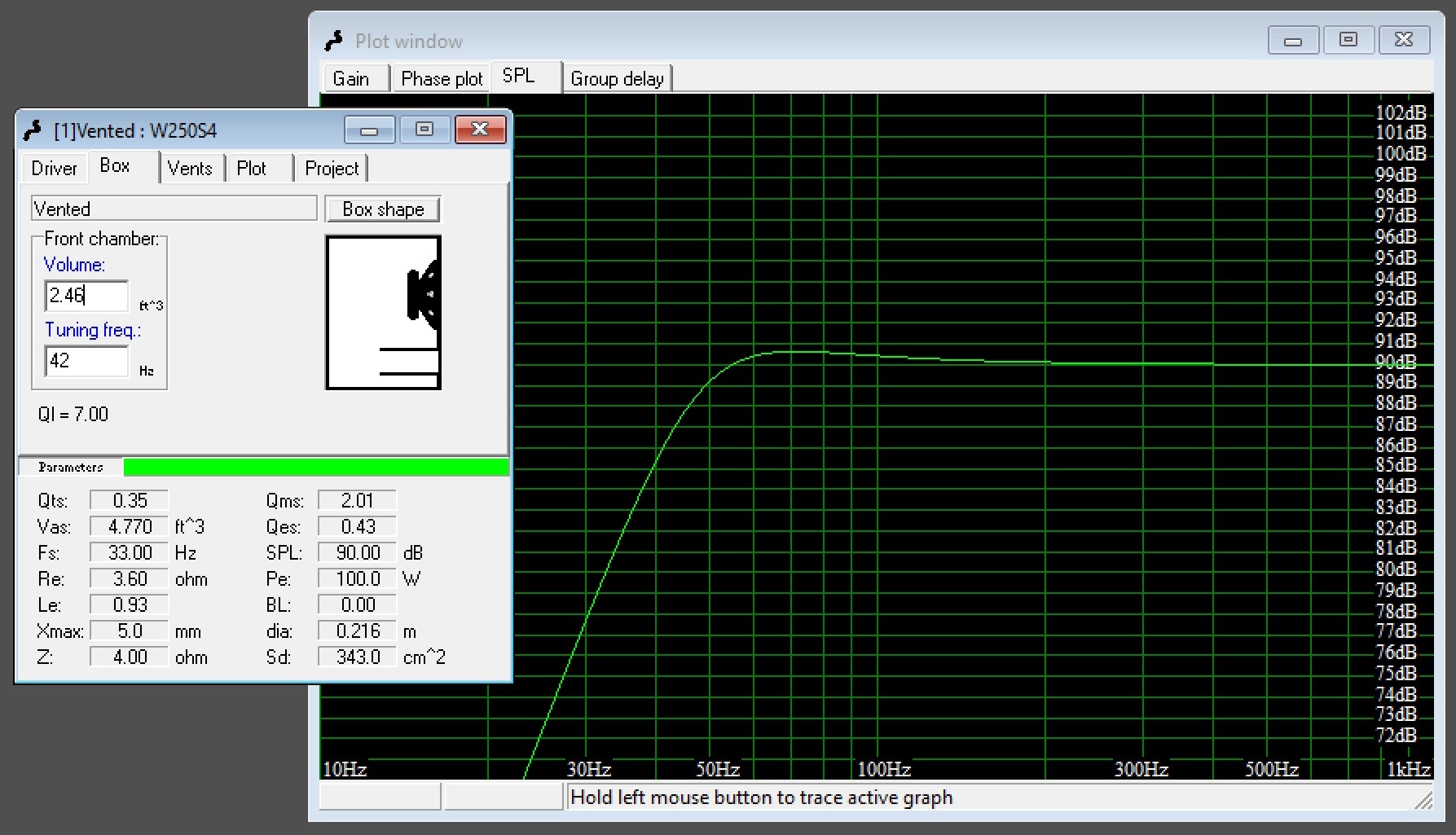Click the status bar trace hint text
The width and height of the screenshot is (1456, 835).
pyautogui.click(x=761, y=797)
